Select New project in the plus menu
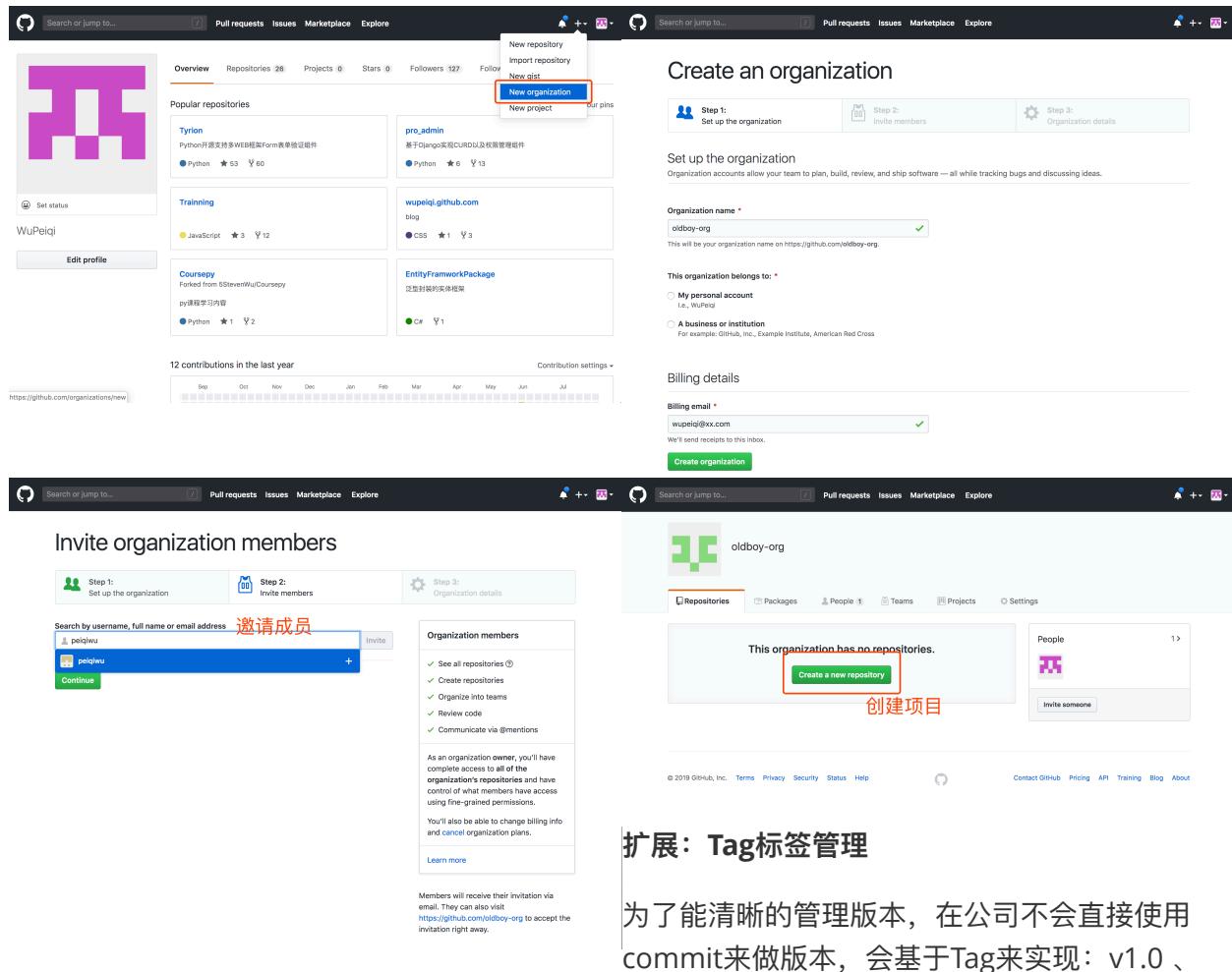This screenshot has width=1232, height=972. click(x=530, y=108)
